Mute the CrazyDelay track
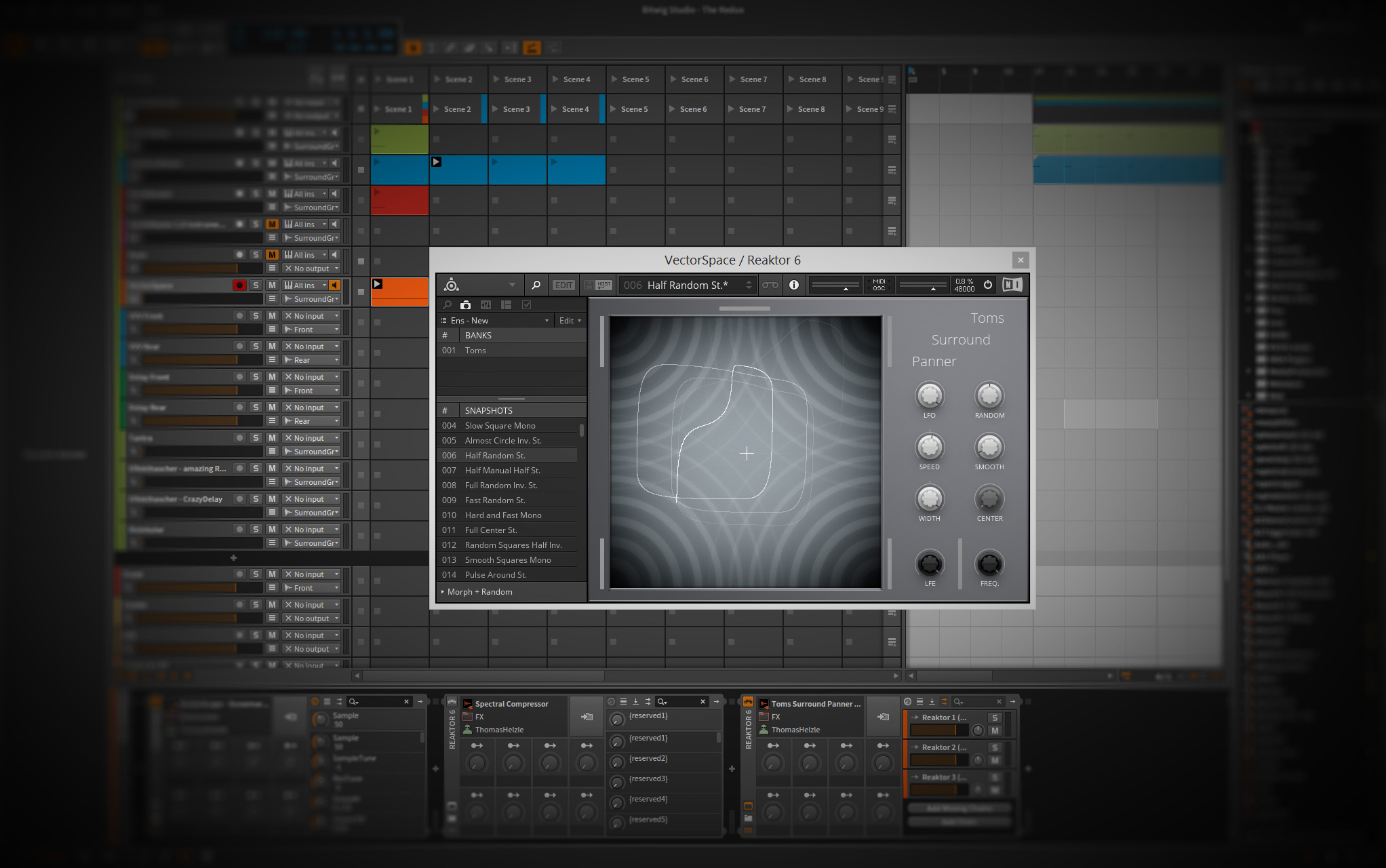The image size is (1386, 868). (272, 499)
